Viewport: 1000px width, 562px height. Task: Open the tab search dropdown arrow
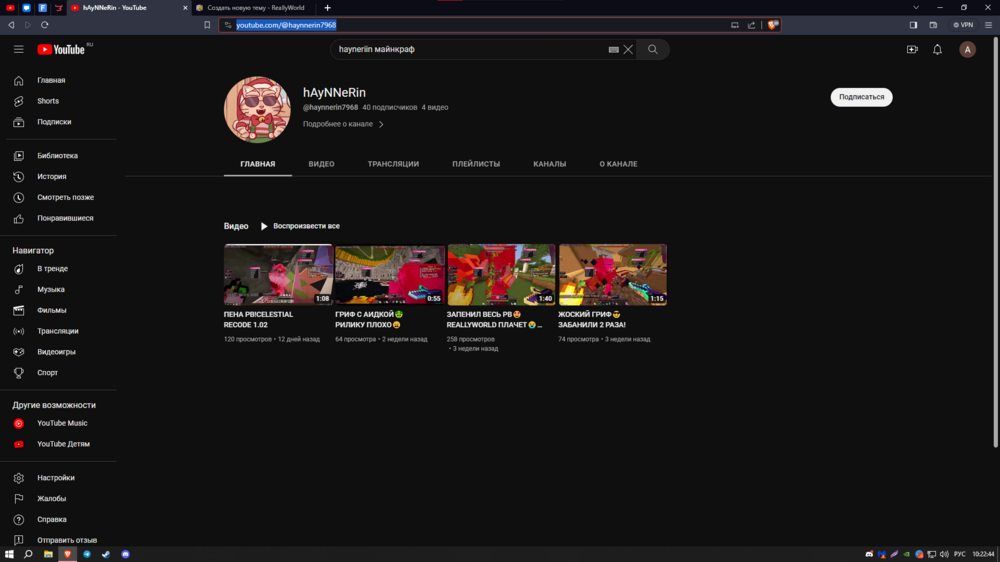pos(916,8)
